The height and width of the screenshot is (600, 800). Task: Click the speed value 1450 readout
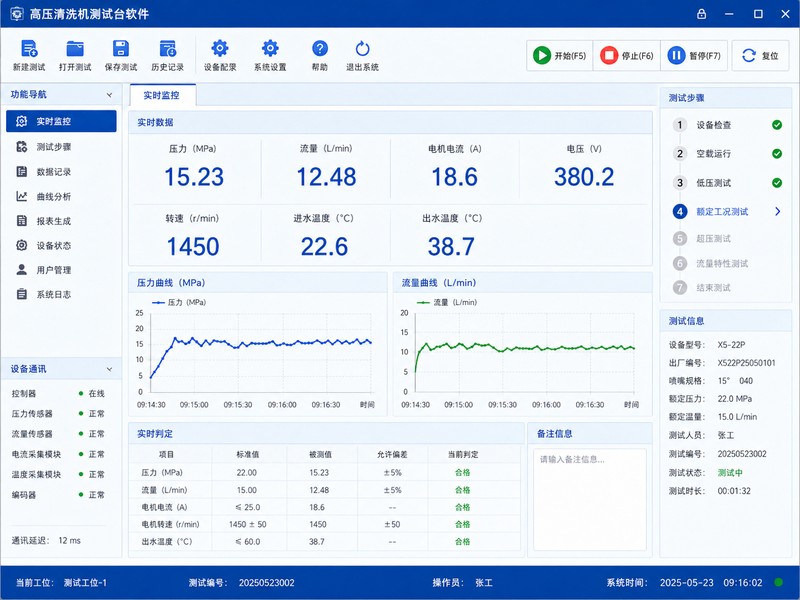click(193, 246)
